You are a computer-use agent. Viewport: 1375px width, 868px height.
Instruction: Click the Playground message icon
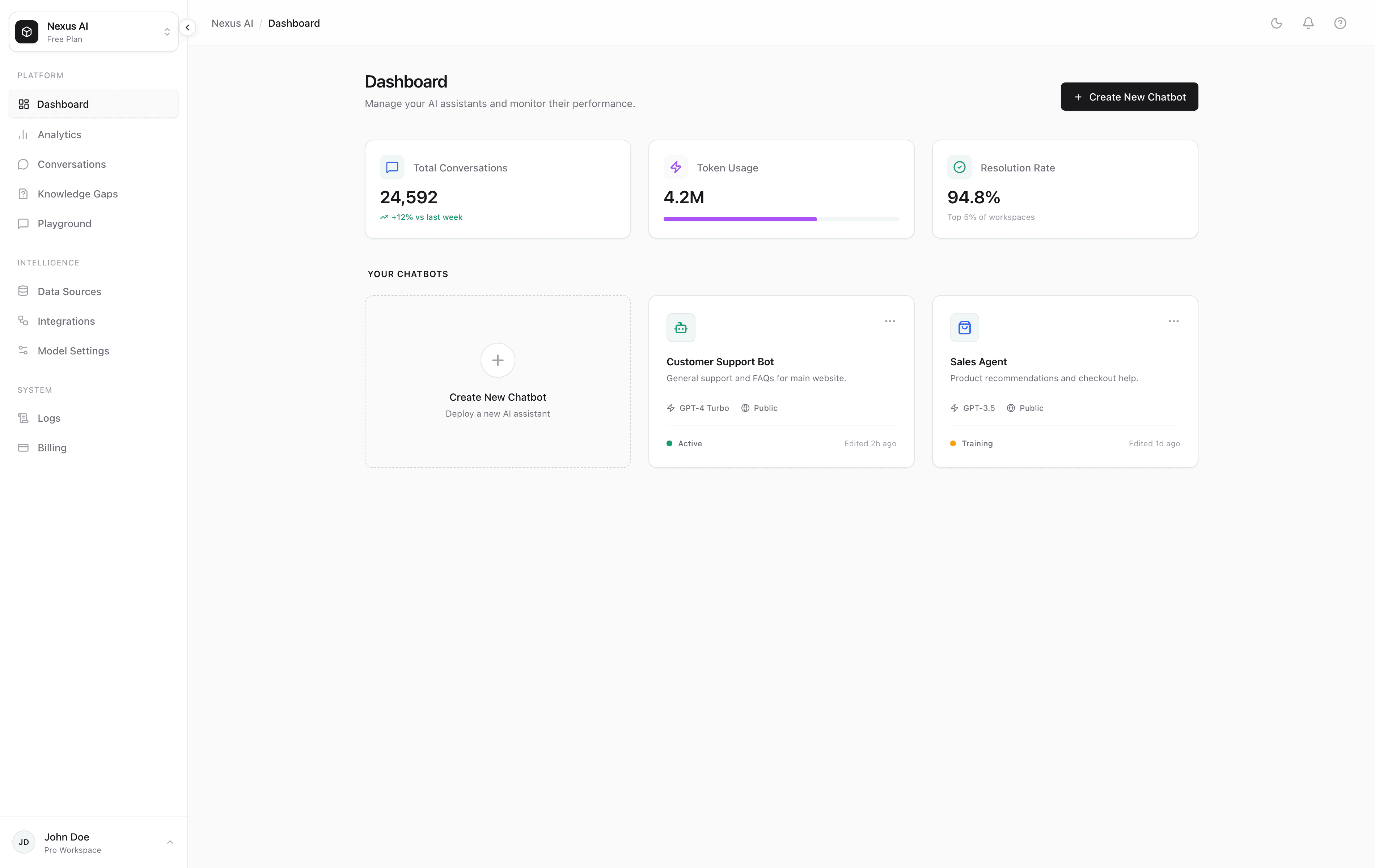pos(24,224)
